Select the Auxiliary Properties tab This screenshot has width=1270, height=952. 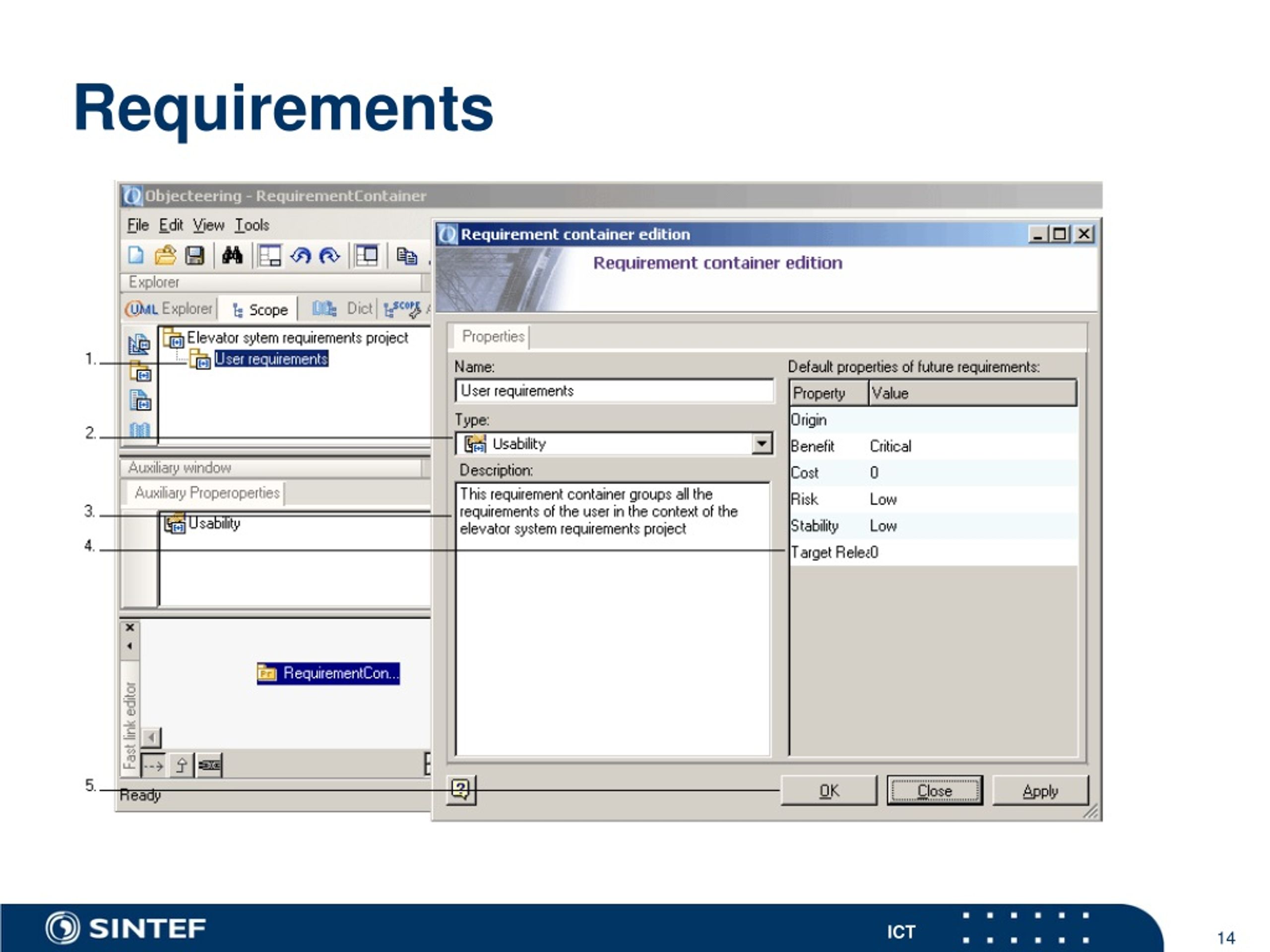tap(207, 493)
